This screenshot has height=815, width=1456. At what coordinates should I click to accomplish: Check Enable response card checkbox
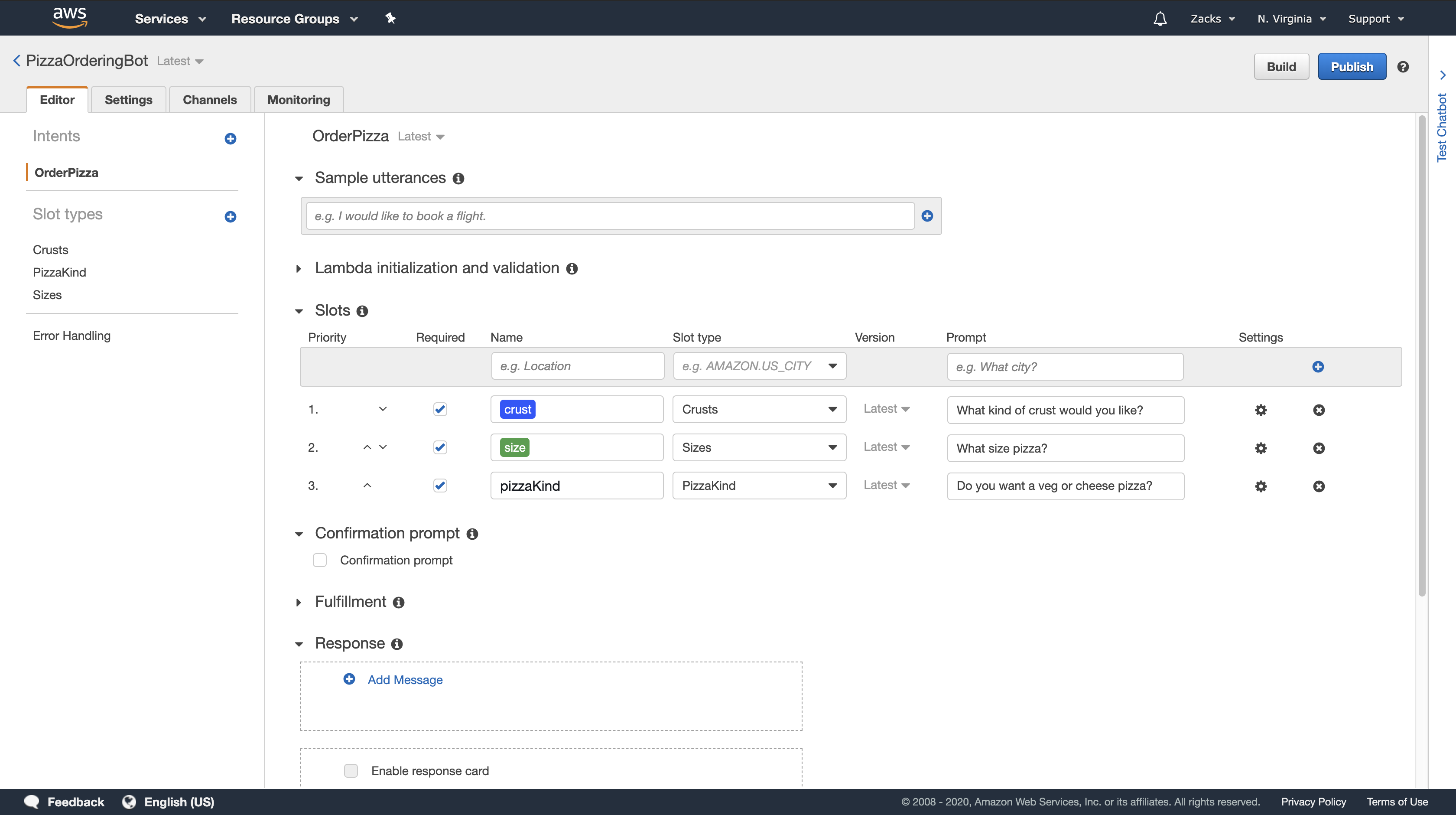coord(351,770)
